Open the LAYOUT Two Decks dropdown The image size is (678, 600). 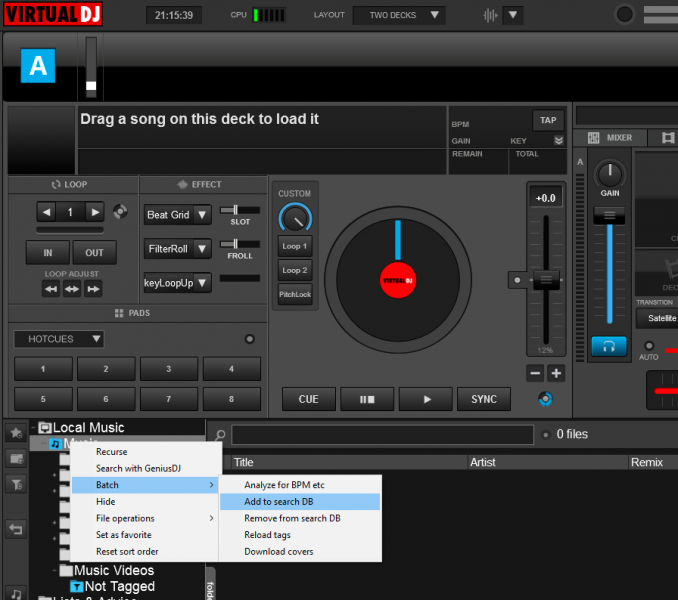pyautogui.click(x=399, y=15)
